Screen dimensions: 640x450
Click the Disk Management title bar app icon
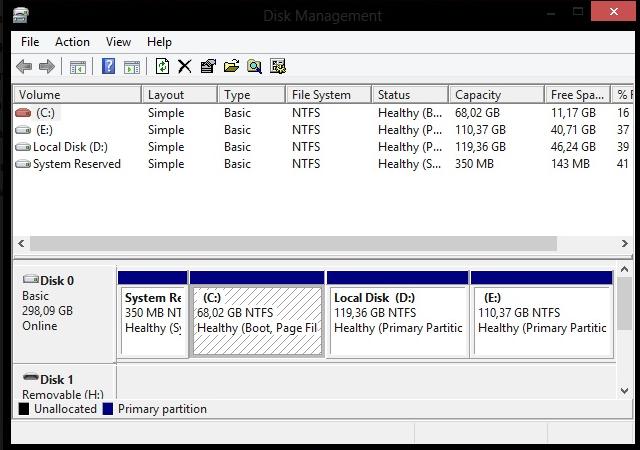[20, 16]
